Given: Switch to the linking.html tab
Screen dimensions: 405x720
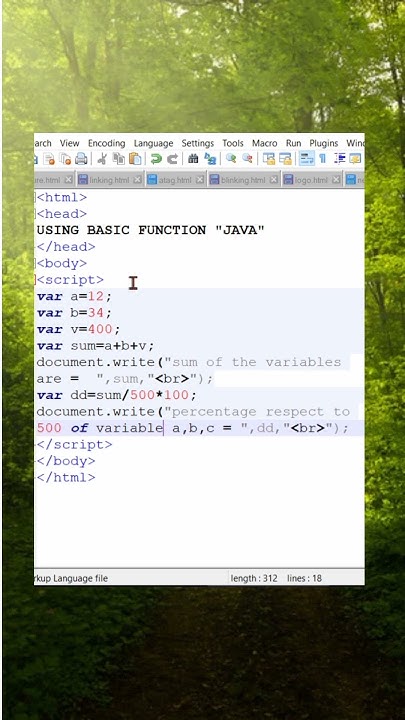Looking at the screenshot, I should pyautogui.click(x=109, y=180).
